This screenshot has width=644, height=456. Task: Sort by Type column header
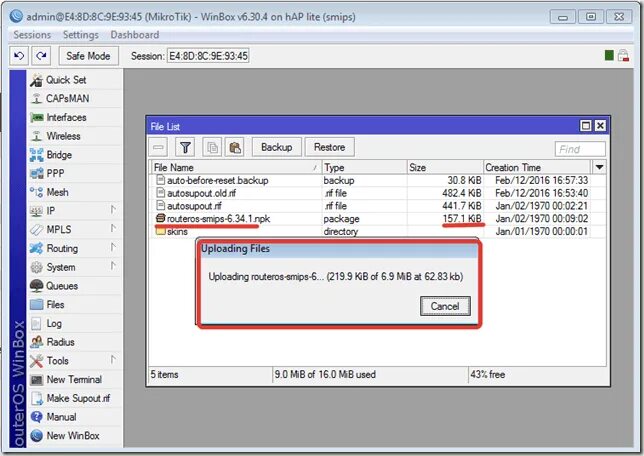click(x=364, y=168)
